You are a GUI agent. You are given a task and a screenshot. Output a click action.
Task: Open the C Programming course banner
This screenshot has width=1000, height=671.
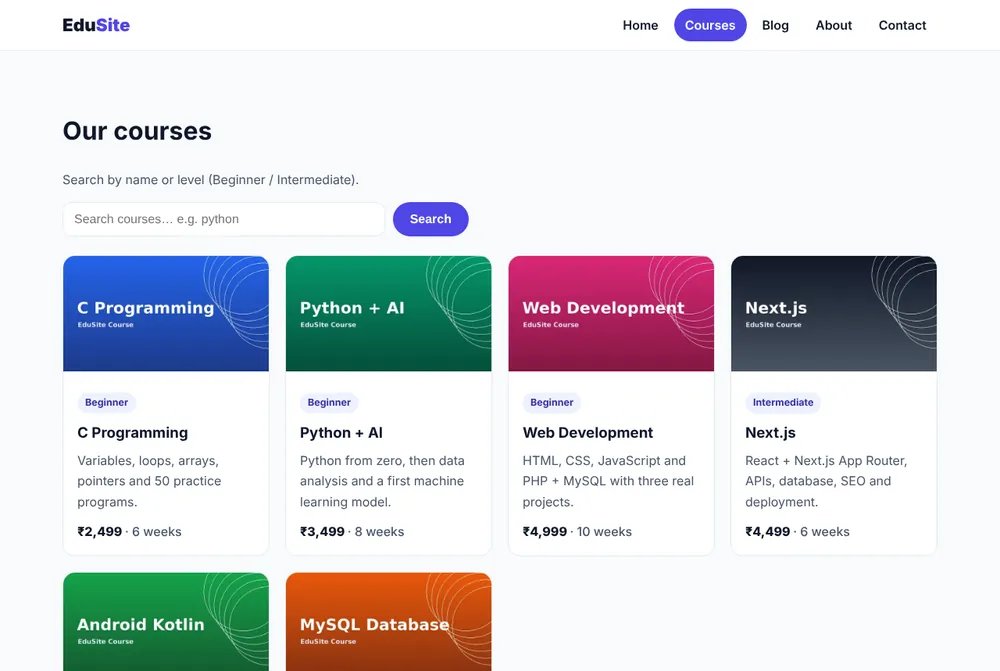(166, 313)
